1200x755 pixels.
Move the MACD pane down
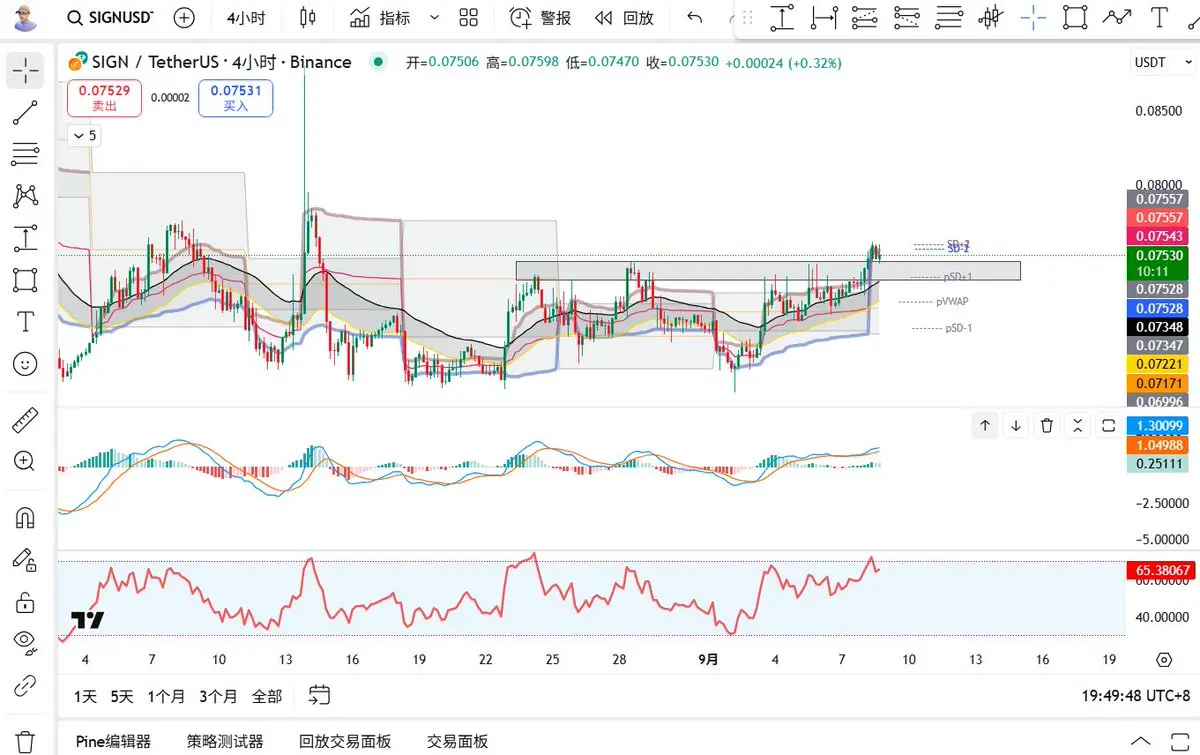[1016, 426]
